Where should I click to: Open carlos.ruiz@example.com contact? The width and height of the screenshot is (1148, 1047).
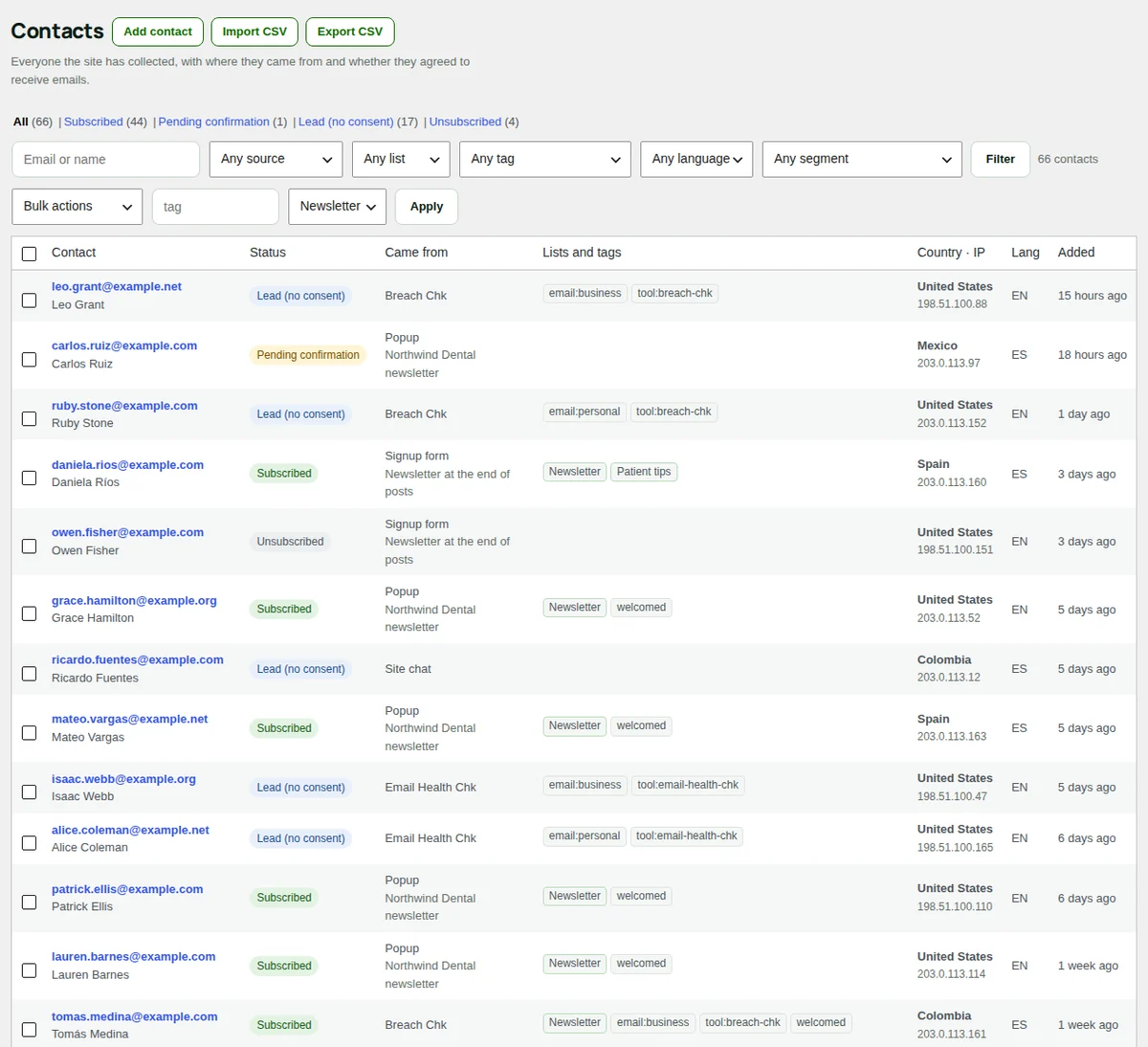coord(124,345)
